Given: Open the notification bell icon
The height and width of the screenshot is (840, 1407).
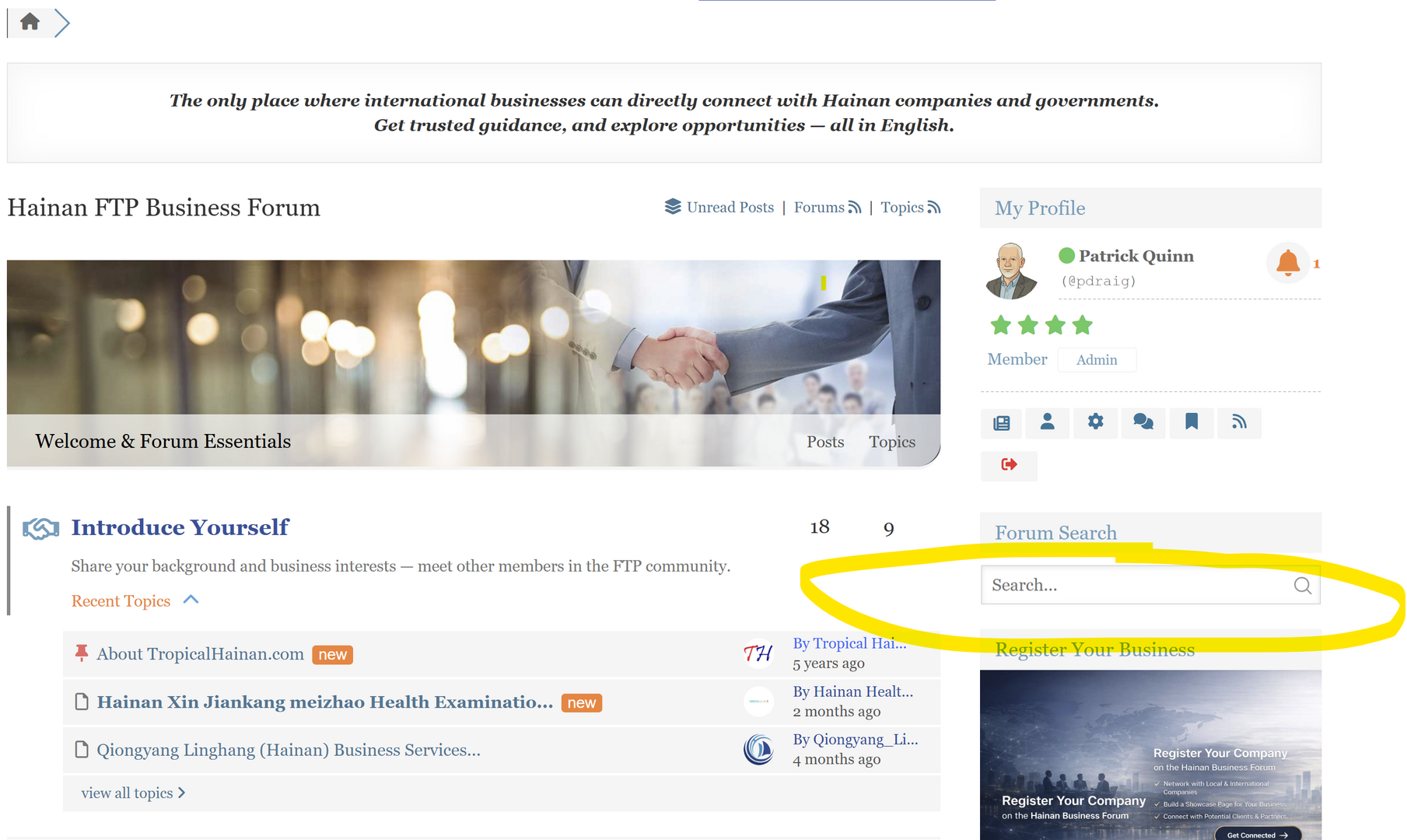Looking at the screenshot, I should [x=1288, y=263].
